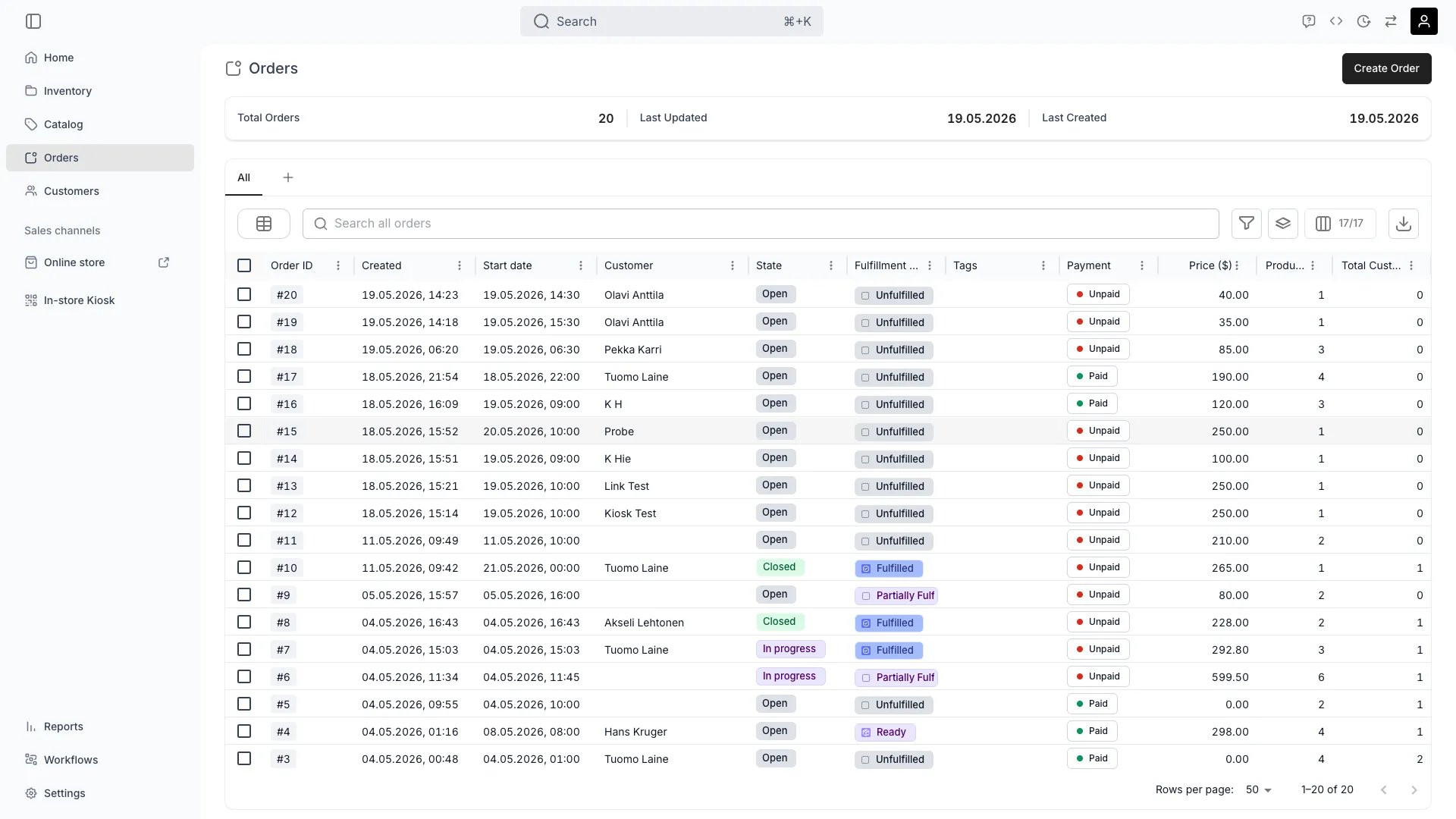
Task: Open order #4 link
Action: click(283, 732)
